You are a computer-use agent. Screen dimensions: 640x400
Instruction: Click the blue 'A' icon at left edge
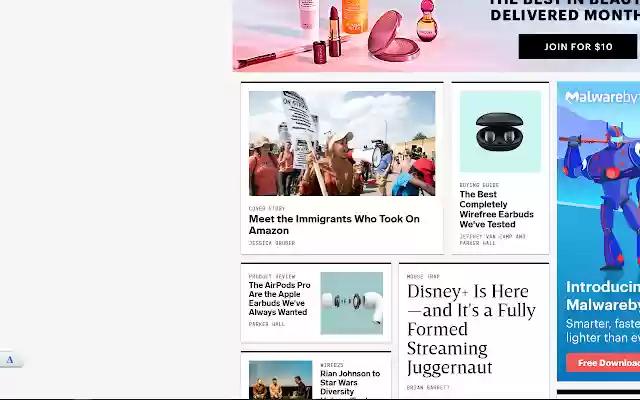10,360
